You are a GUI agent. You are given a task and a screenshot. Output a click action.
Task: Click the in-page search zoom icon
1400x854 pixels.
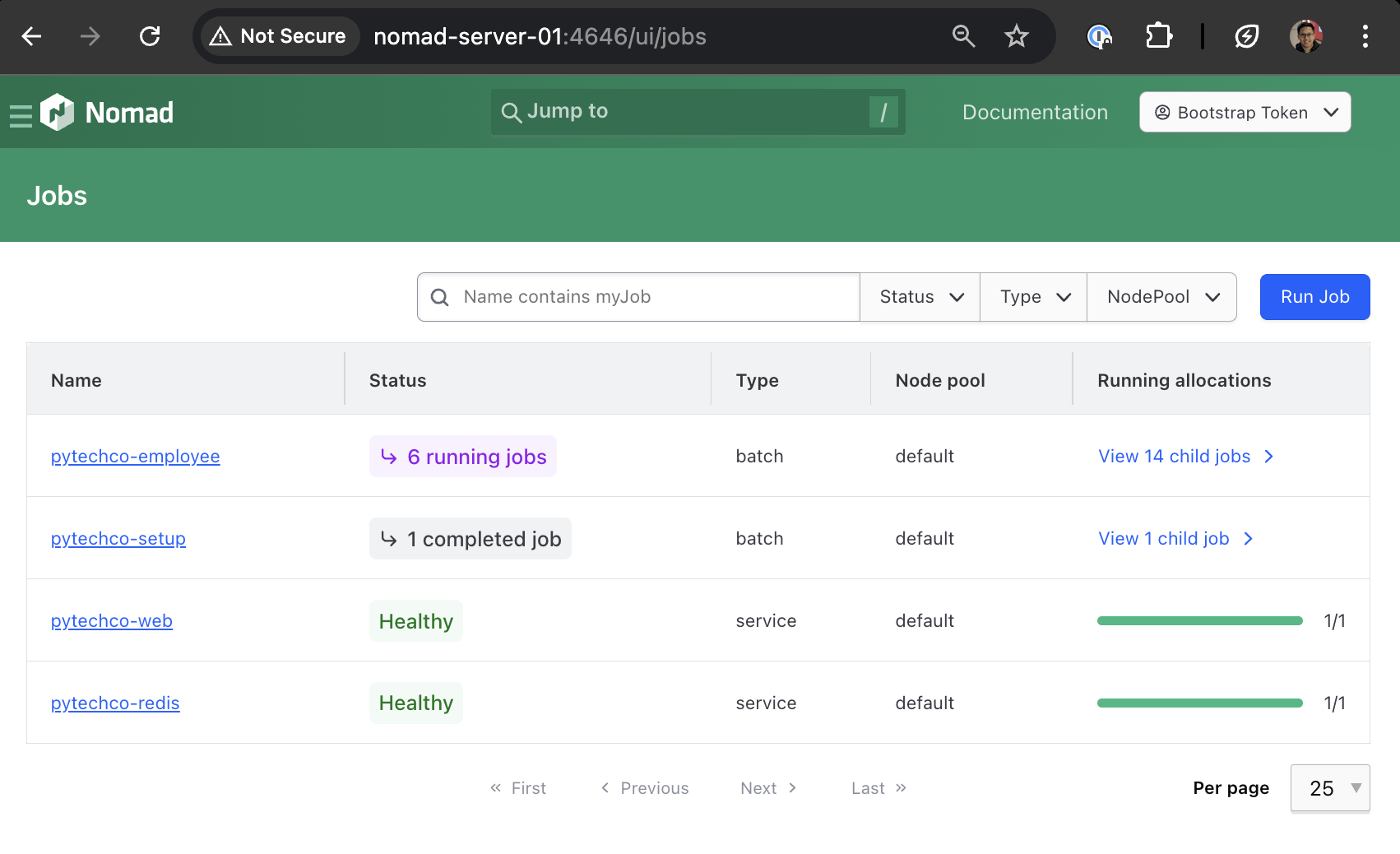(x=963, y=36)
